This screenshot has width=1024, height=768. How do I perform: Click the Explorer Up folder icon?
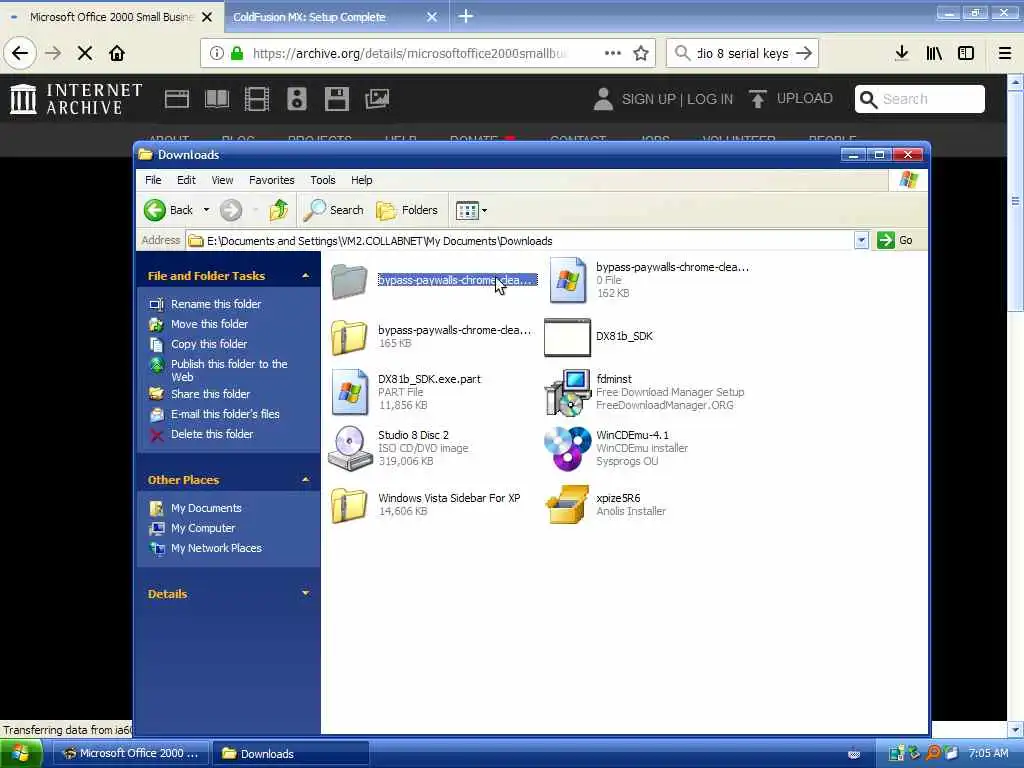coord(279,210)
